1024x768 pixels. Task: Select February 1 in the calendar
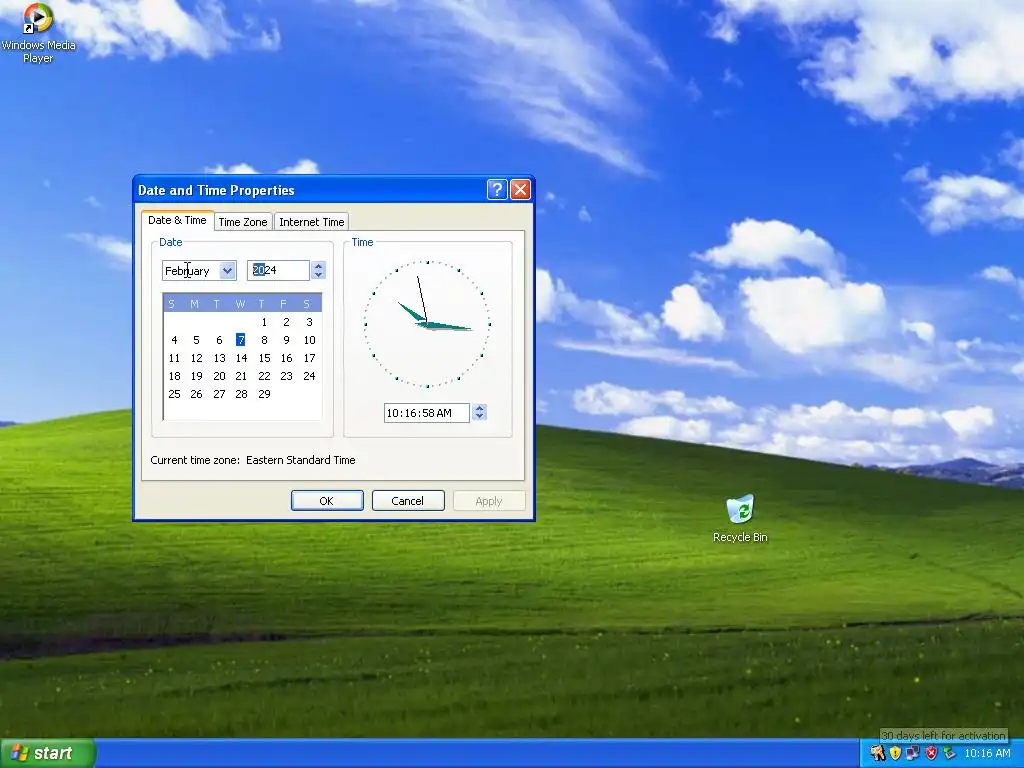[x=264, y=322]
